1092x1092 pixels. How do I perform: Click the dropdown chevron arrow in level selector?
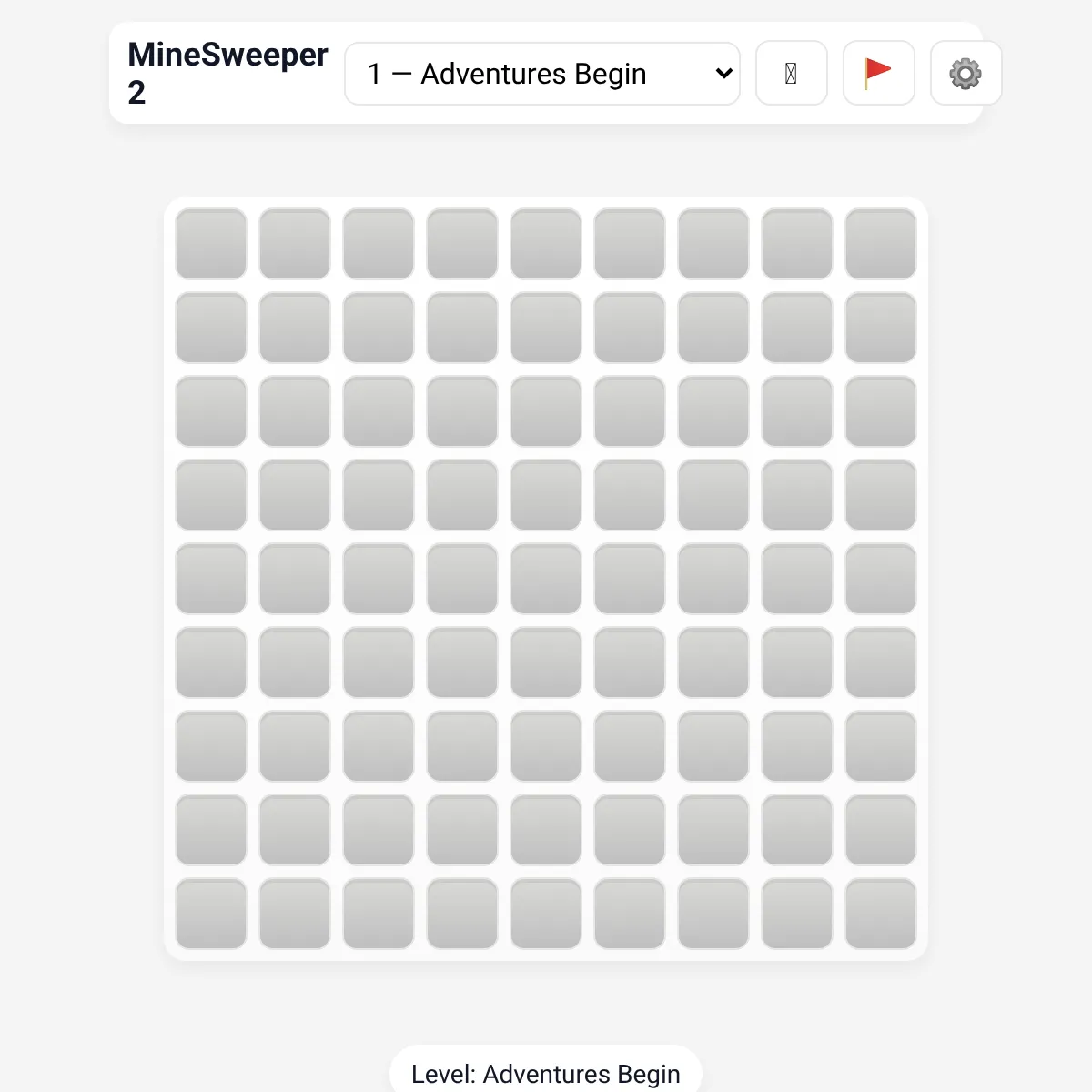[x=724, y=74]
